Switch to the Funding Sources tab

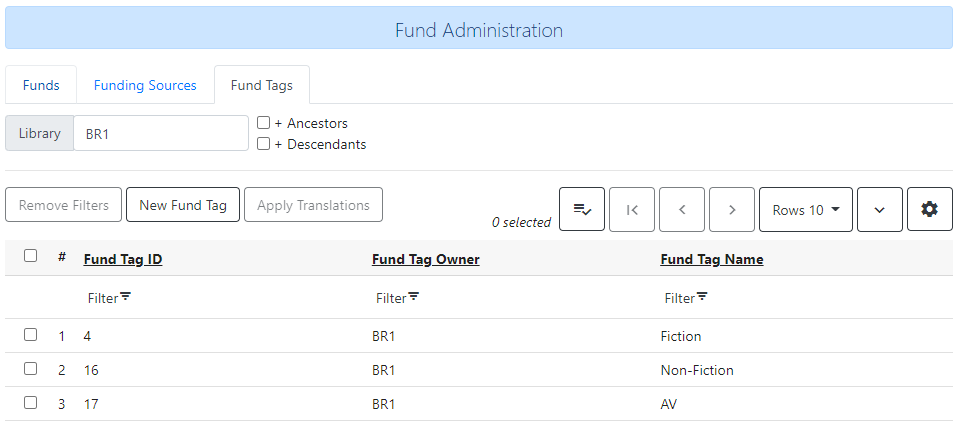tap(145, 85)
